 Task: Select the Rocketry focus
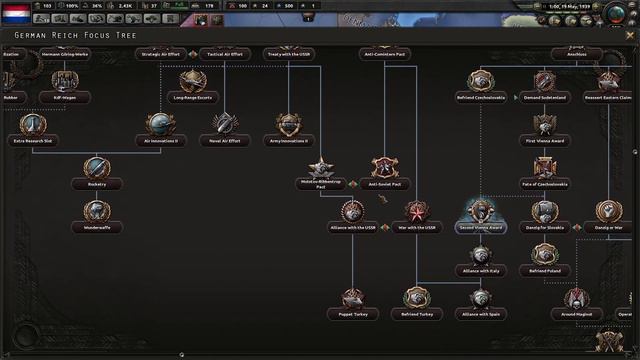(x=97, y=173)
